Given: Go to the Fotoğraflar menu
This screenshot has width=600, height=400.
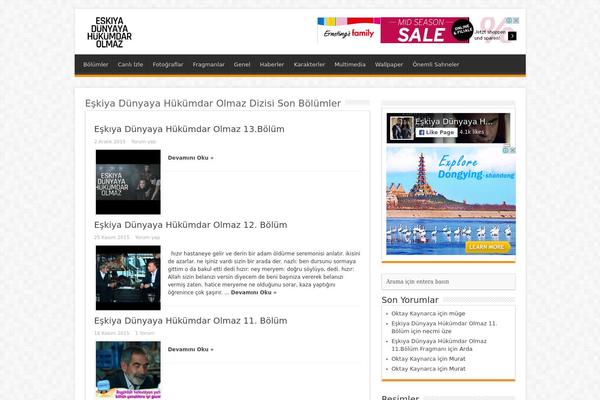Looking at the screenshot, I should click(168, 65).
